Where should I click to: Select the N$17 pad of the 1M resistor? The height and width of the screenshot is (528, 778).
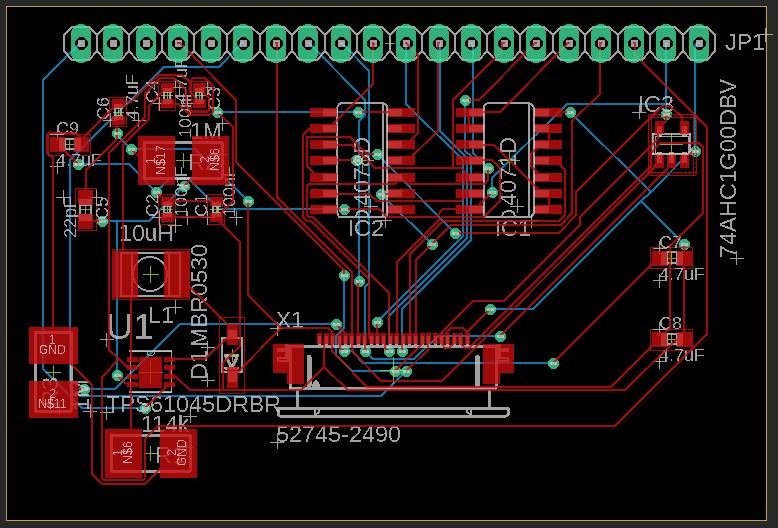coord(156,160)
